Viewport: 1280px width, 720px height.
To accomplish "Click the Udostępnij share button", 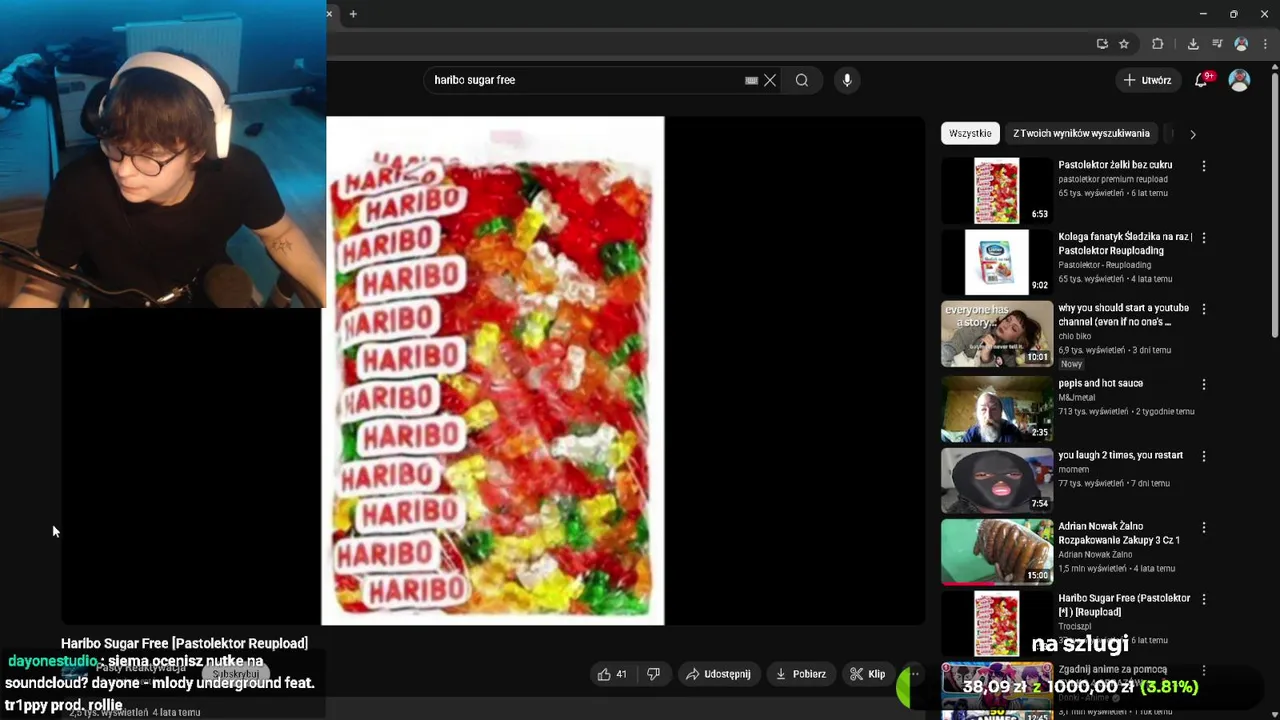I will [718, 674].
